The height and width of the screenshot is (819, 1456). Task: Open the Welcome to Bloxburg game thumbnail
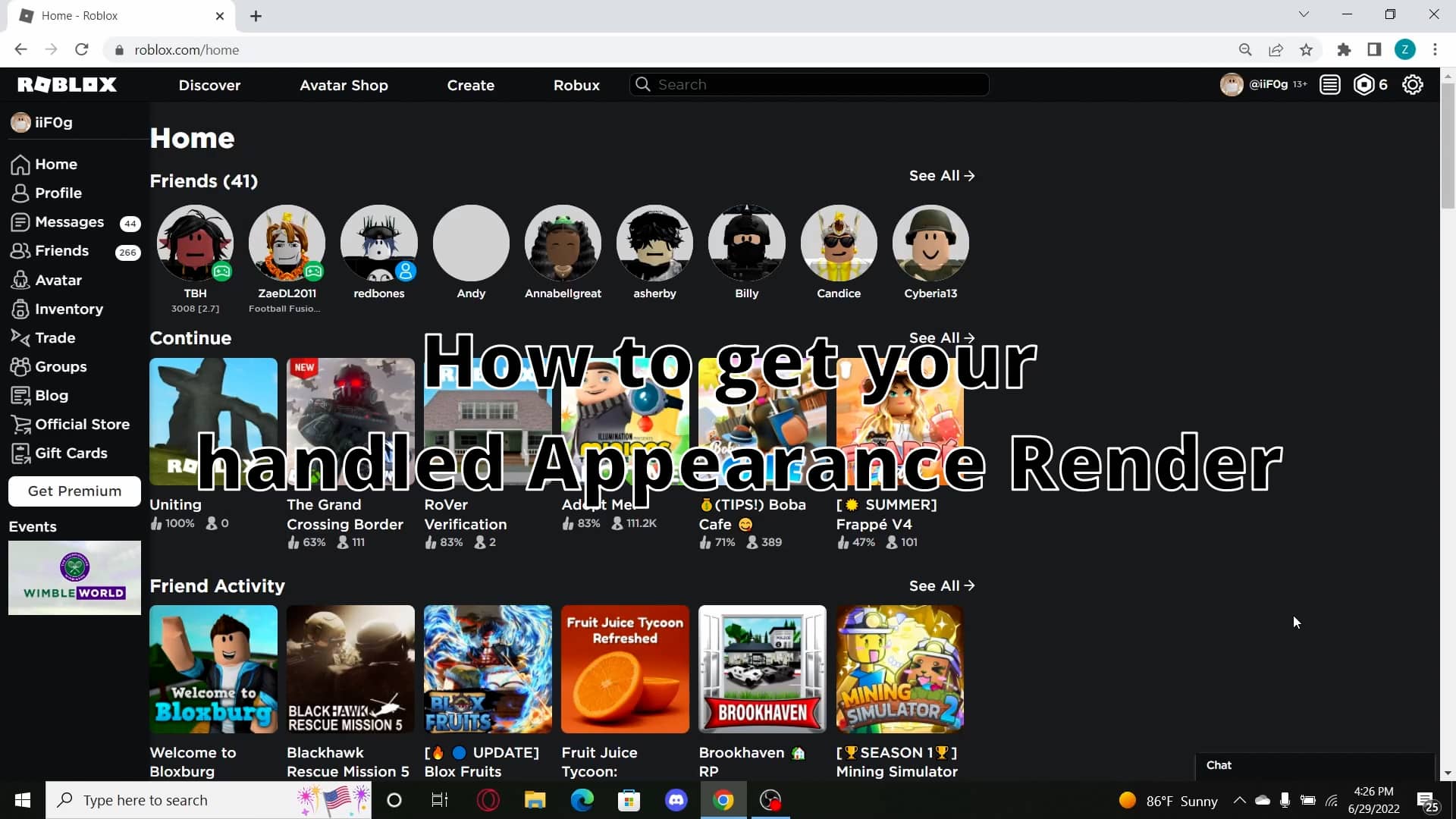tap(213, 669)
